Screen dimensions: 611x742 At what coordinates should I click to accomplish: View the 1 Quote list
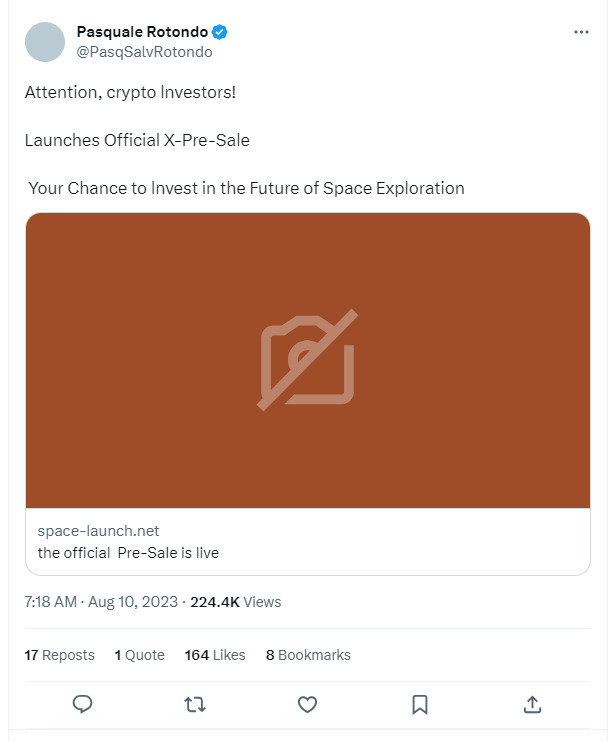click(x=139, y=655)
